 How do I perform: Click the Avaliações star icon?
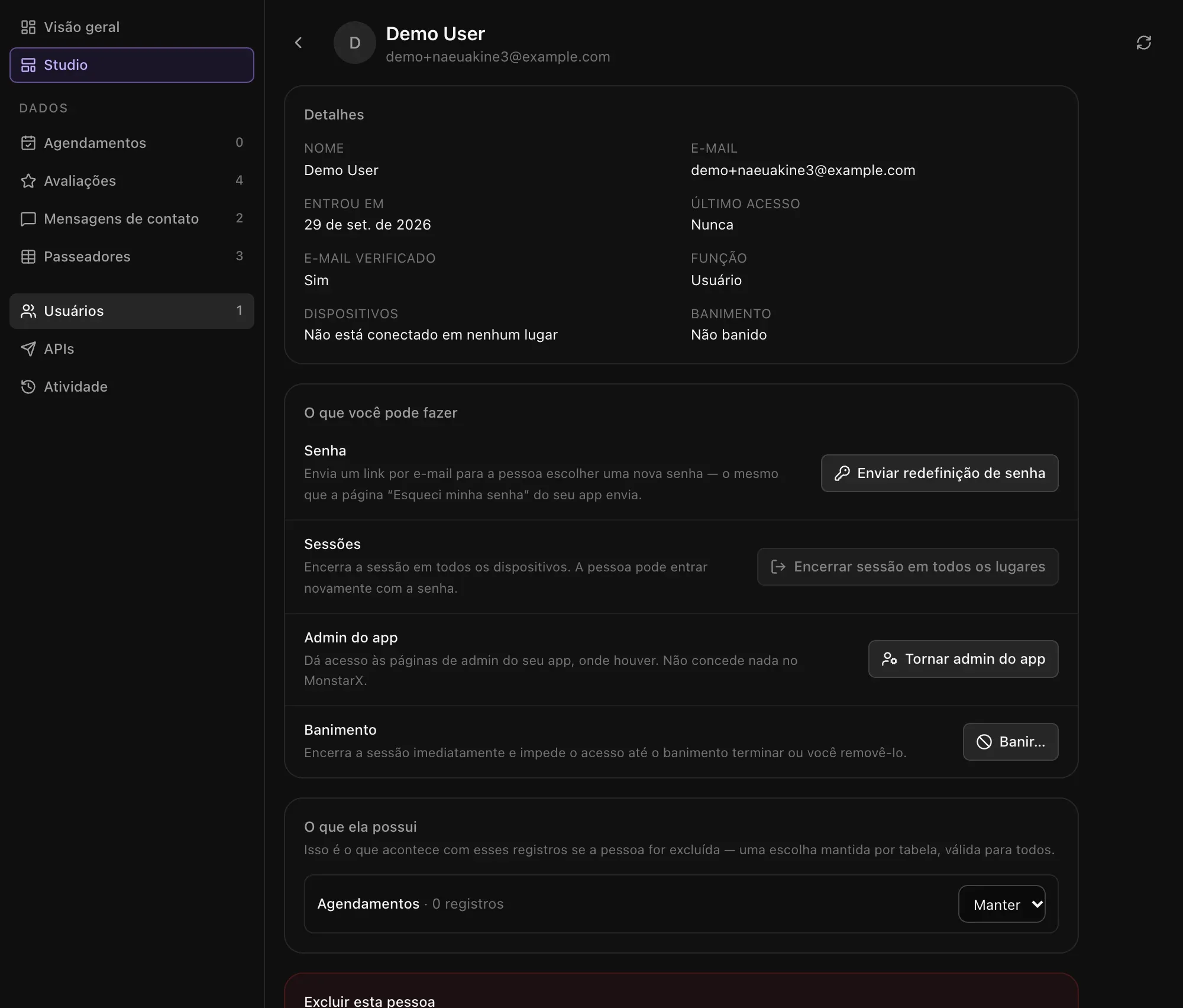tap(28, 181)
